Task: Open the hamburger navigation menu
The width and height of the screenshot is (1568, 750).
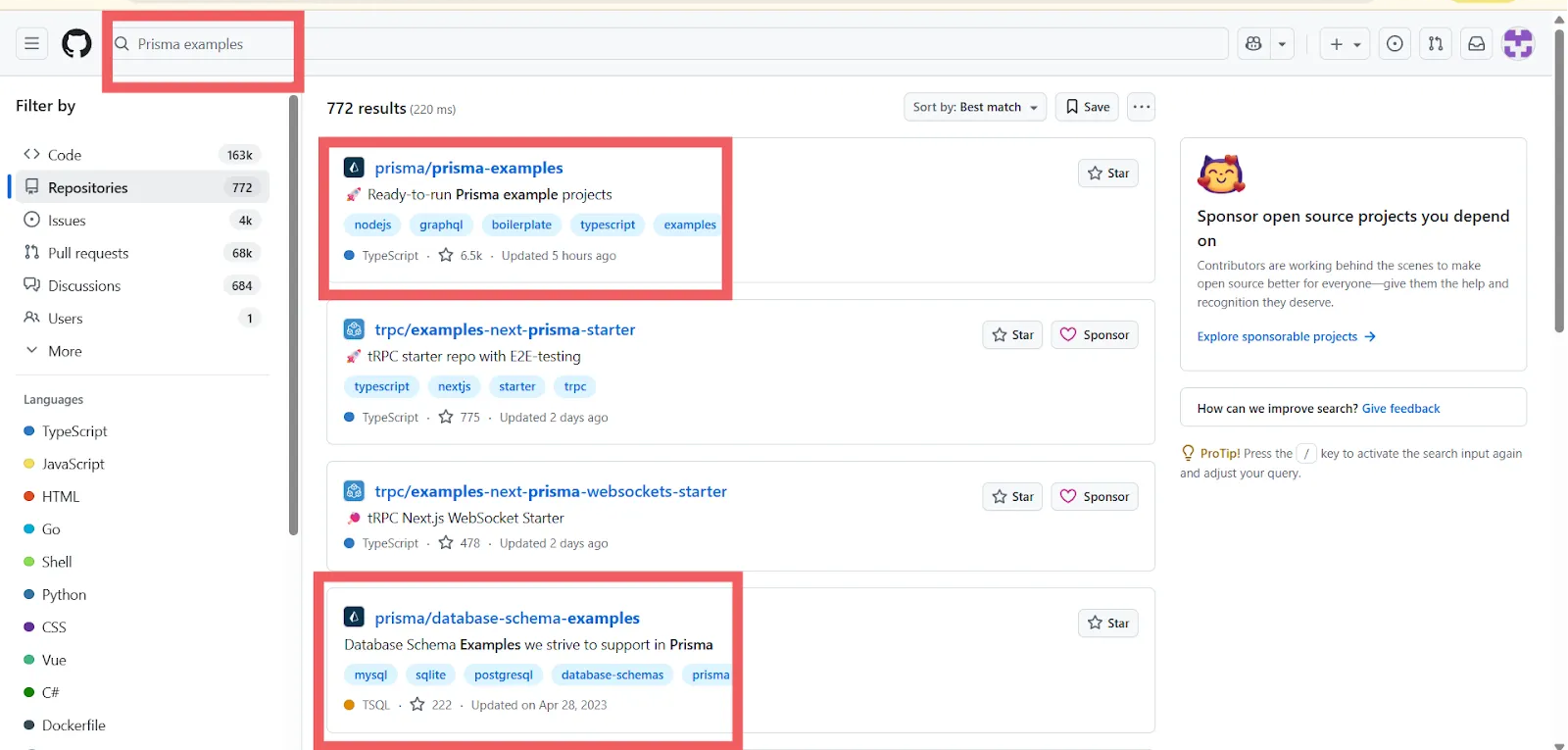Action: [31, 43]
